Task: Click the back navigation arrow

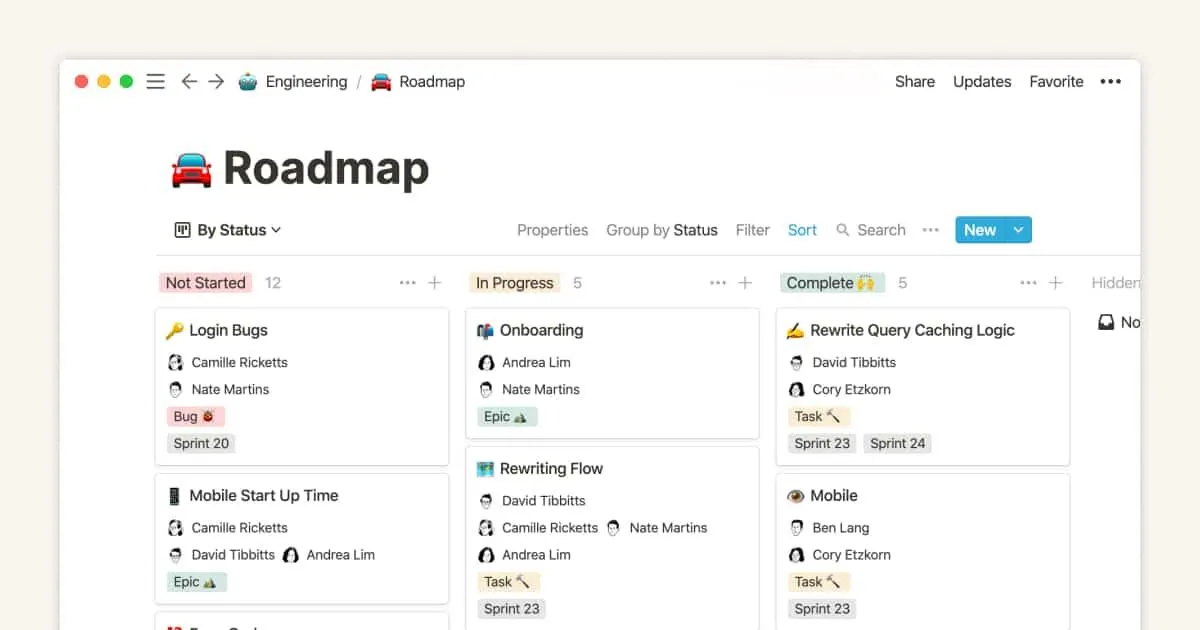Action: point(189,81)
